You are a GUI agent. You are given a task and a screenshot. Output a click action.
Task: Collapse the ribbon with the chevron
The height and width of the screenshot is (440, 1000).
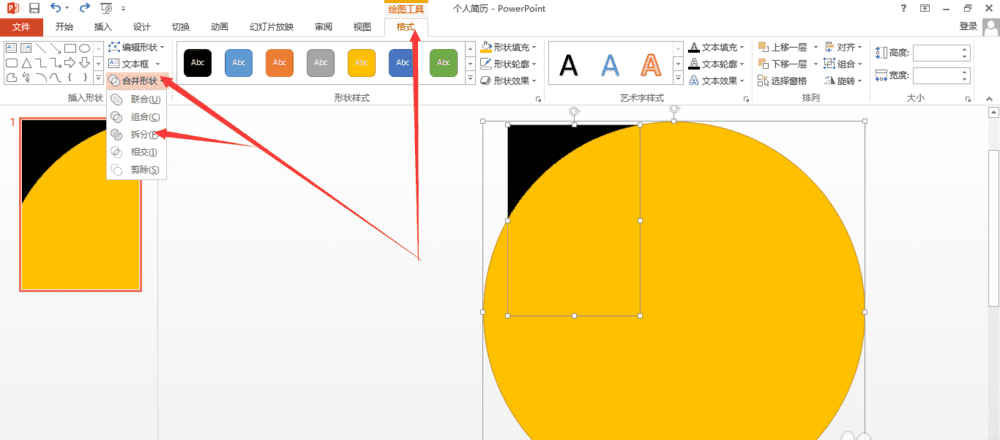pyautogui.click(x=989, y=99)
